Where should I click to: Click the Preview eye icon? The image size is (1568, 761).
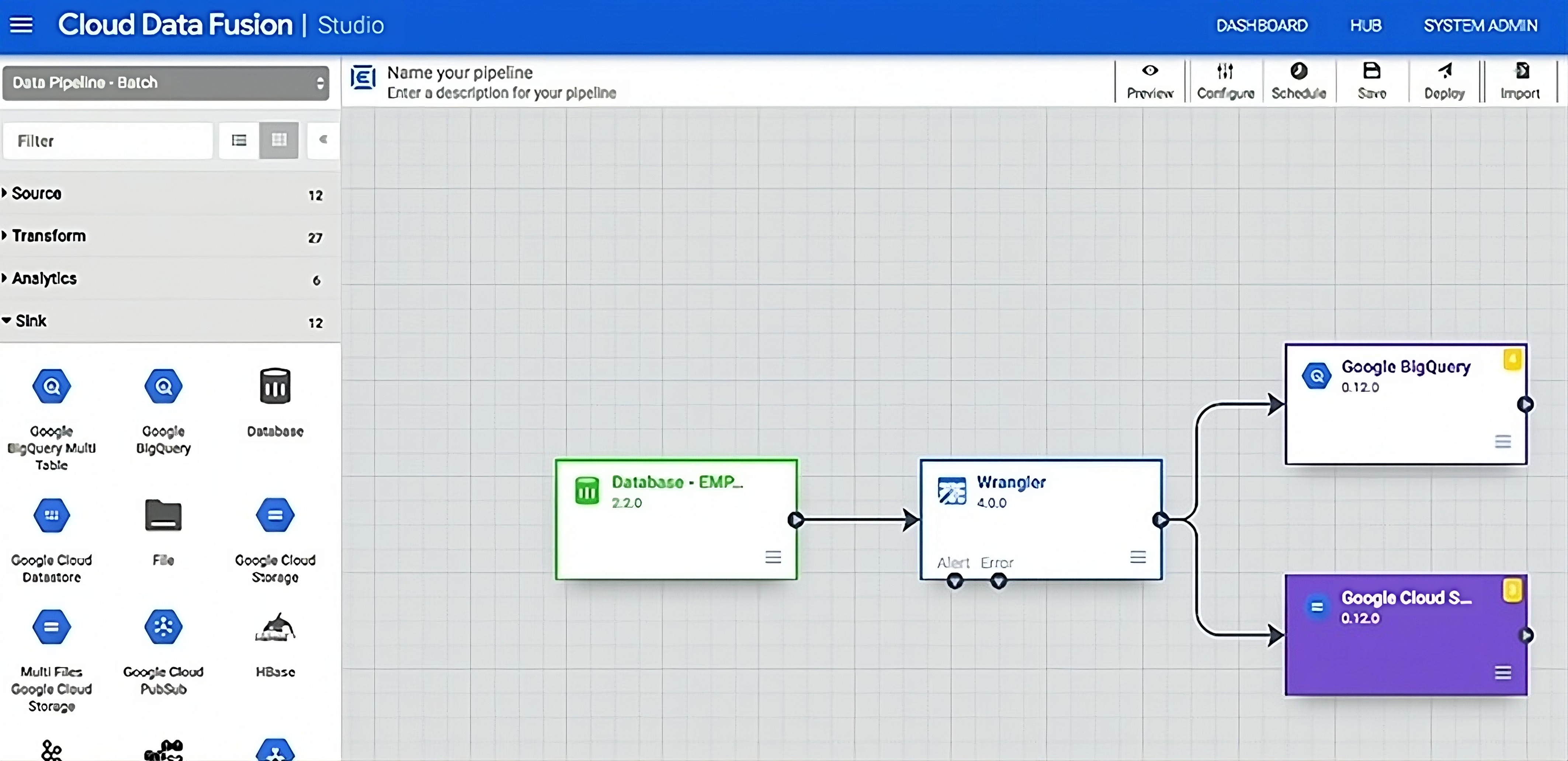click(1150, 71)
